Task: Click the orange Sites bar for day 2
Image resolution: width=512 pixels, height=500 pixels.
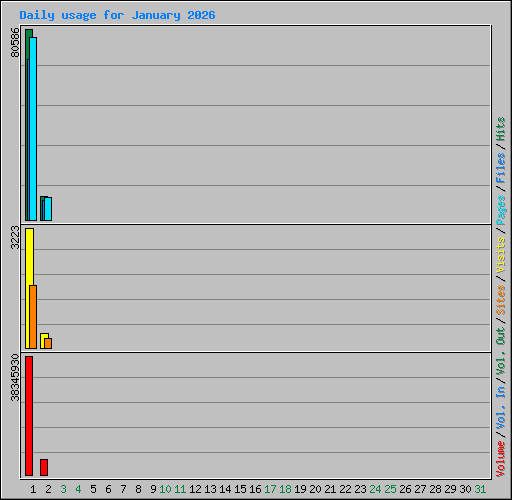Action: [x=48, y=343]
